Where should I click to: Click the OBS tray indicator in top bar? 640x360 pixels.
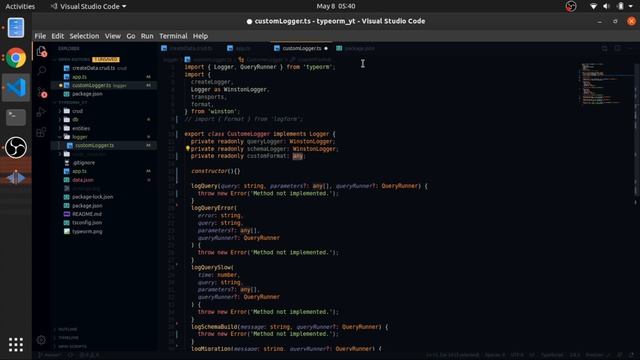pyautogui.click(x=571, y=6)
